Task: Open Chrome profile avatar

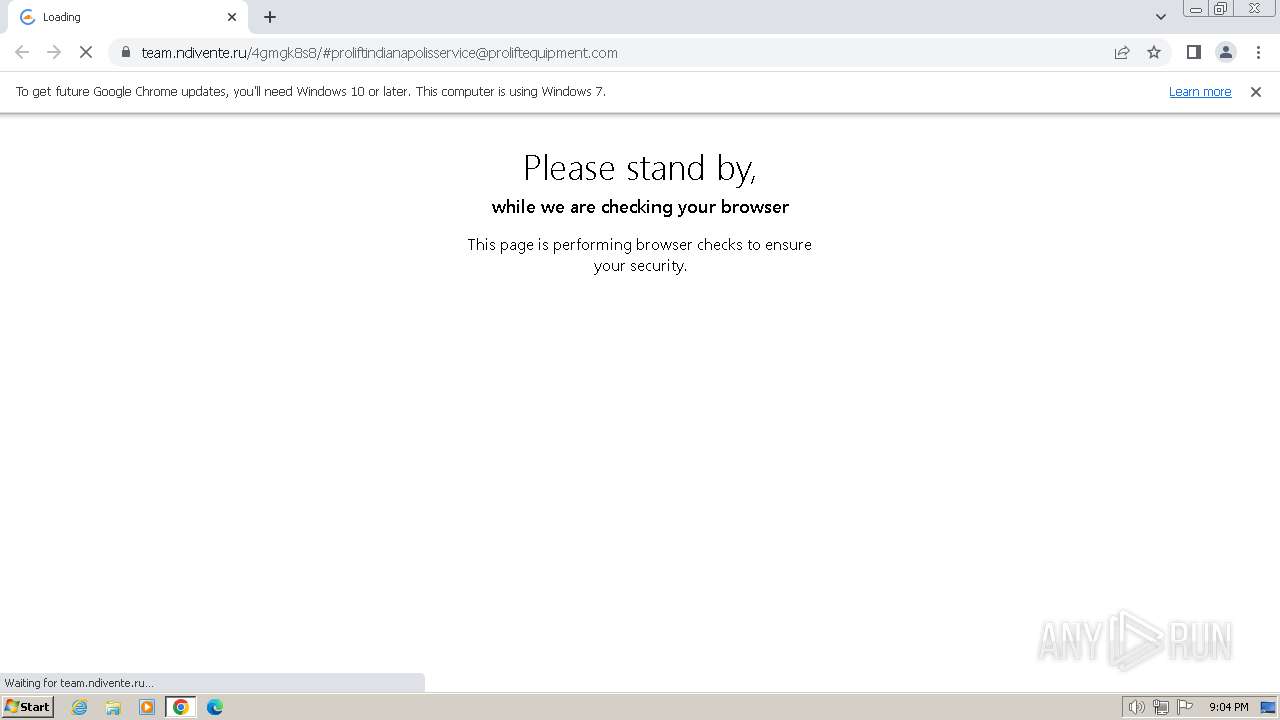Action: pos(1226,52)
